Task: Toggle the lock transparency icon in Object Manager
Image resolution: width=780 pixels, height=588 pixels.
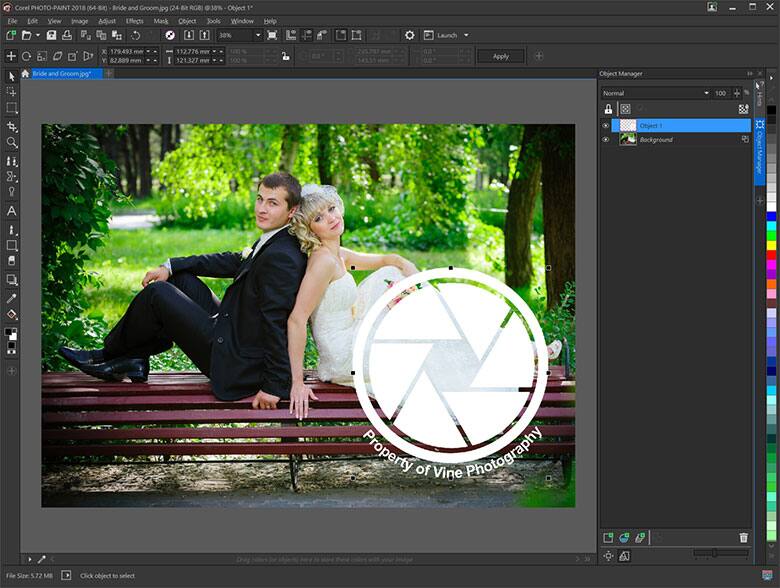Action: [x=607, y=108]
